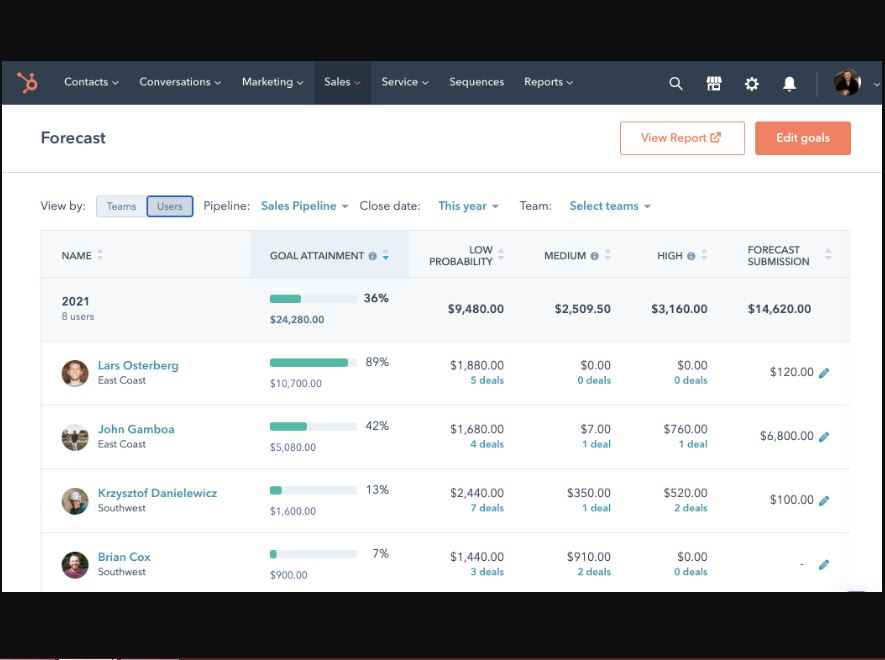Change close date with the This year dropdown

pyautogui.click(x=464, y=206)
